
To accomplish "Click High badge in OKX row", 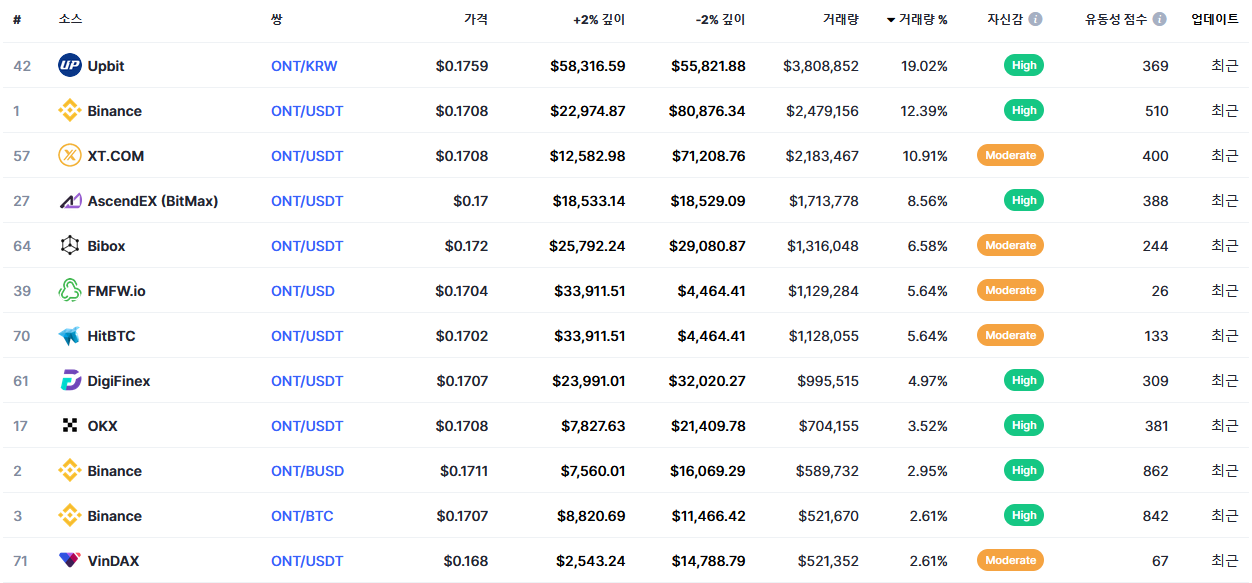I will coord(1024,426).
